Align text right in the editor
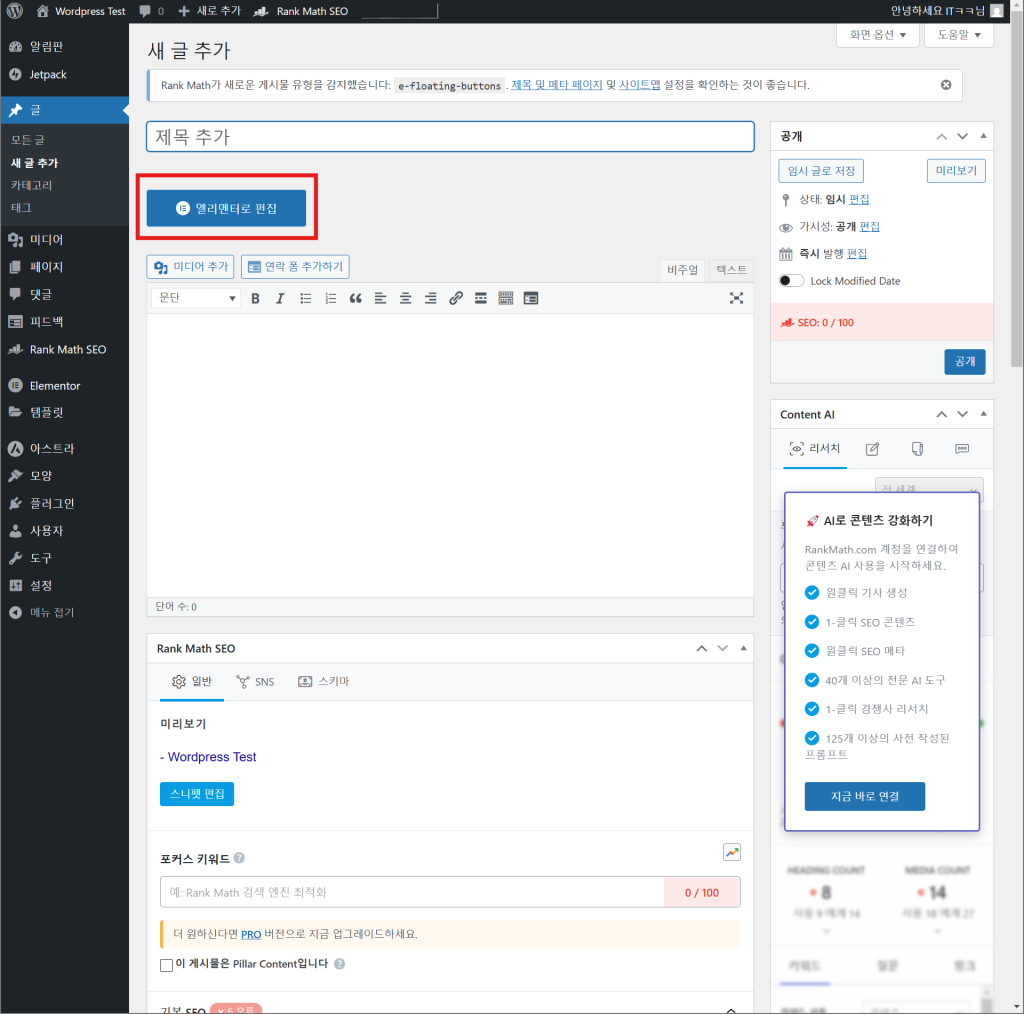The height and width of the screenshot is (1014, 1024). click(x=430, y=298)
